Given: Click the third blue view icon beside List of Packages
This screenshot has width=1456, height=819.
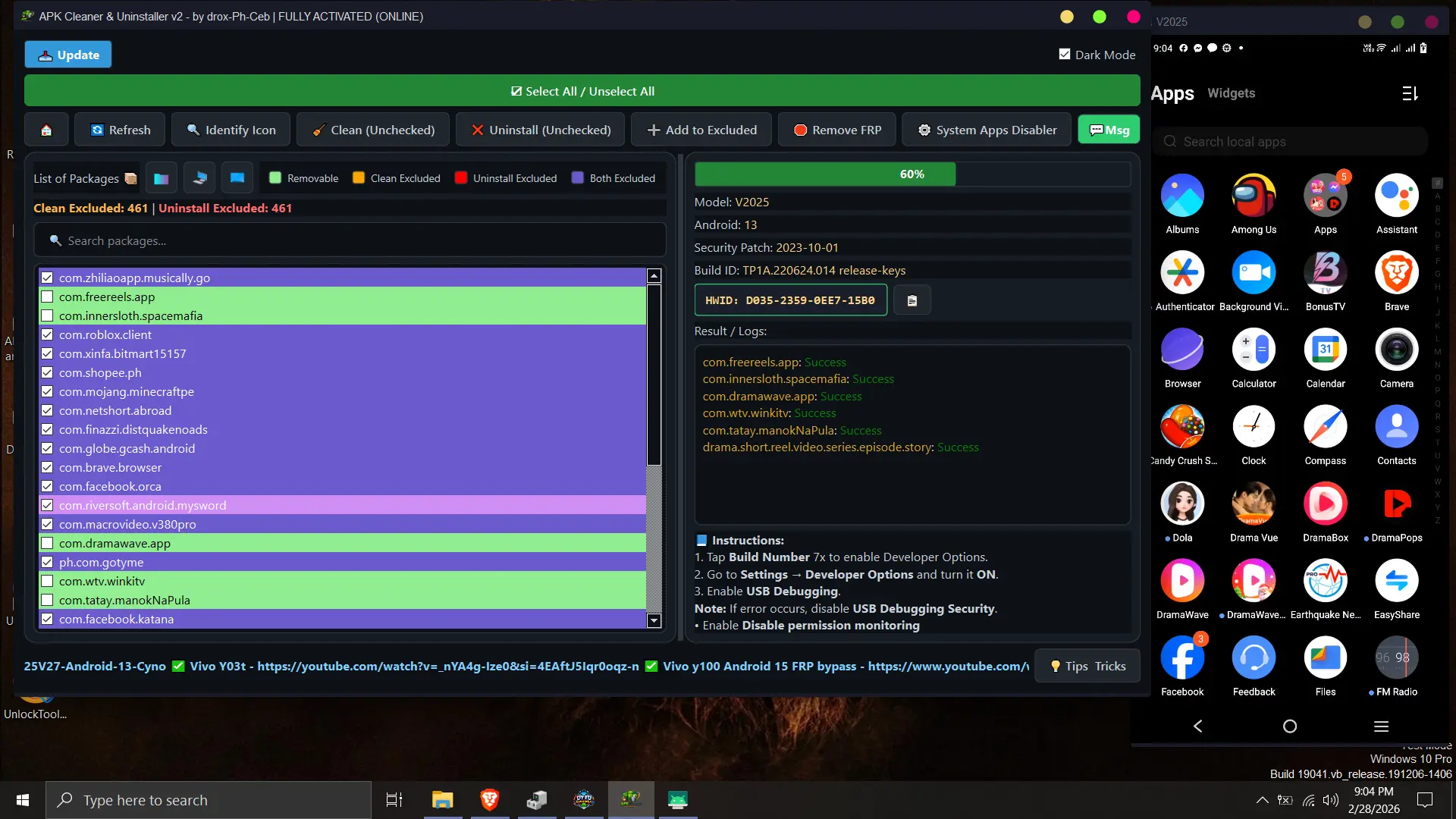Looking at the screenshot, I should pyautogui.click(x=237, y=178).
